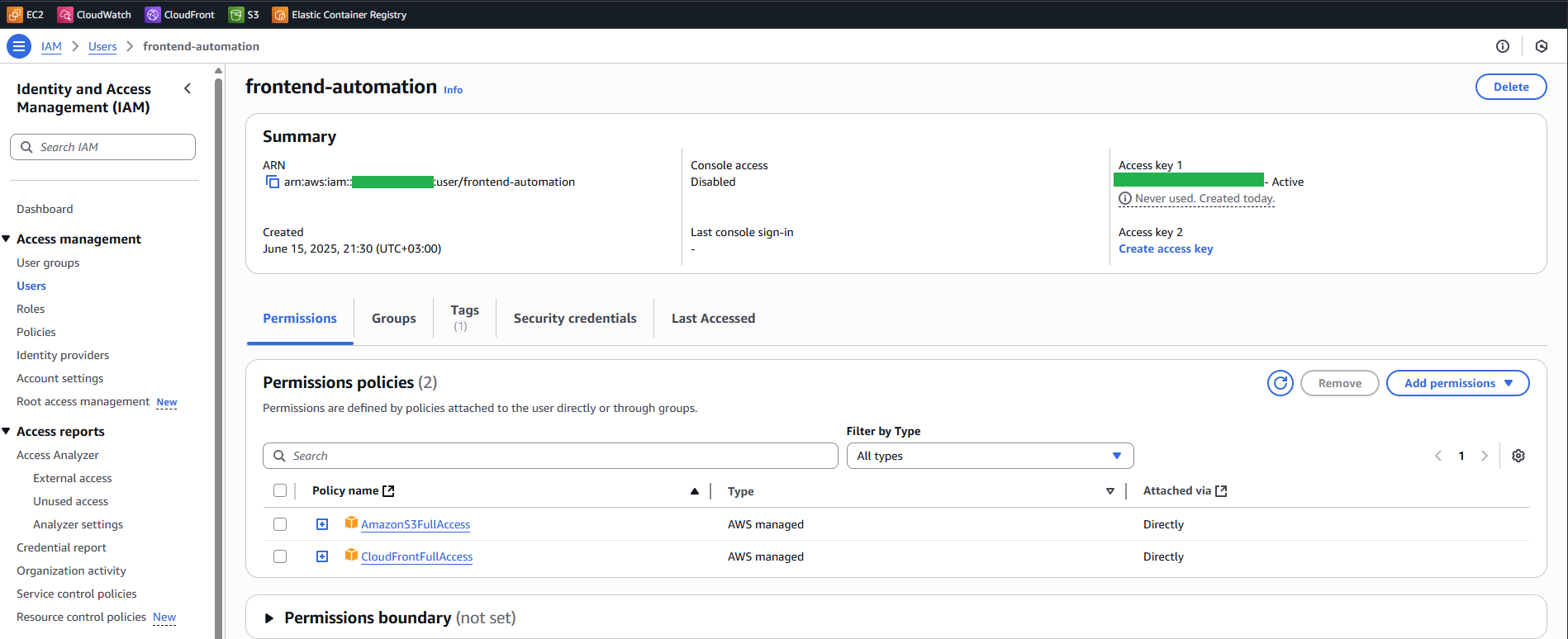Image resolution: width=1568 pixels, height=639 pixels.
Task: Open the Elastic Container Registry shortcut icon
Action: coord(280,14)
